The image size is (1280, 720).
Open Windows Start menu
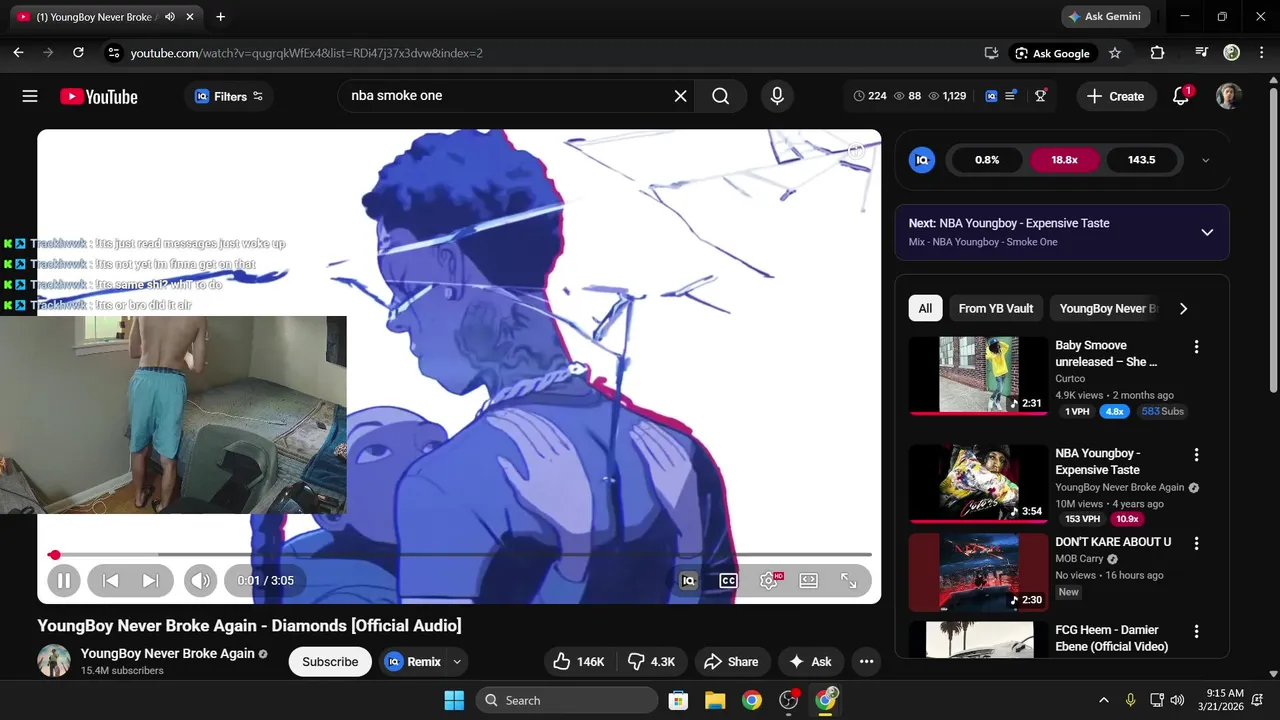[x=454, y=700]
